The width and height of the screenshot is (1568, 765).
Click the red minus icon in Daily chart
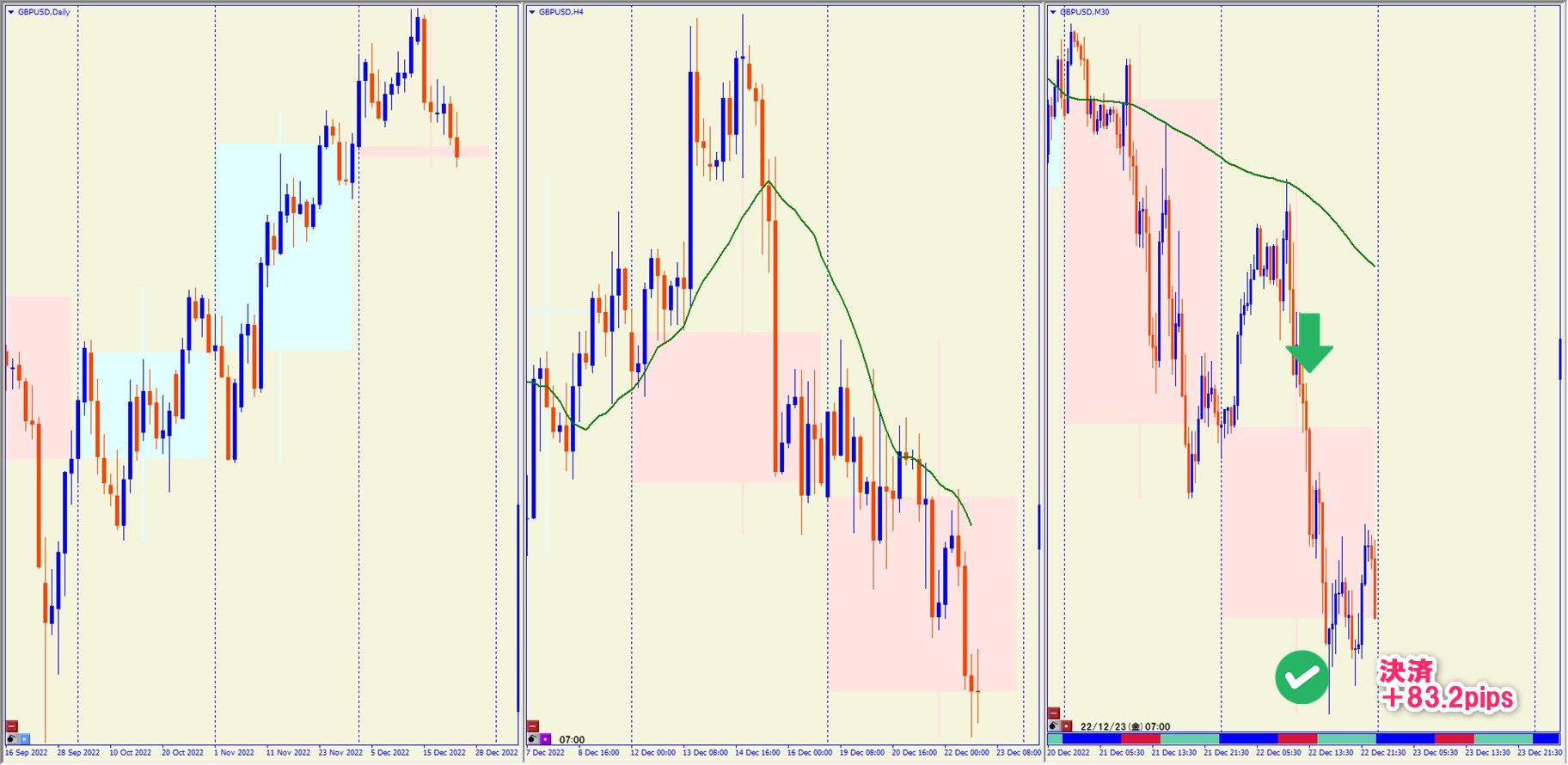(12, 726)
